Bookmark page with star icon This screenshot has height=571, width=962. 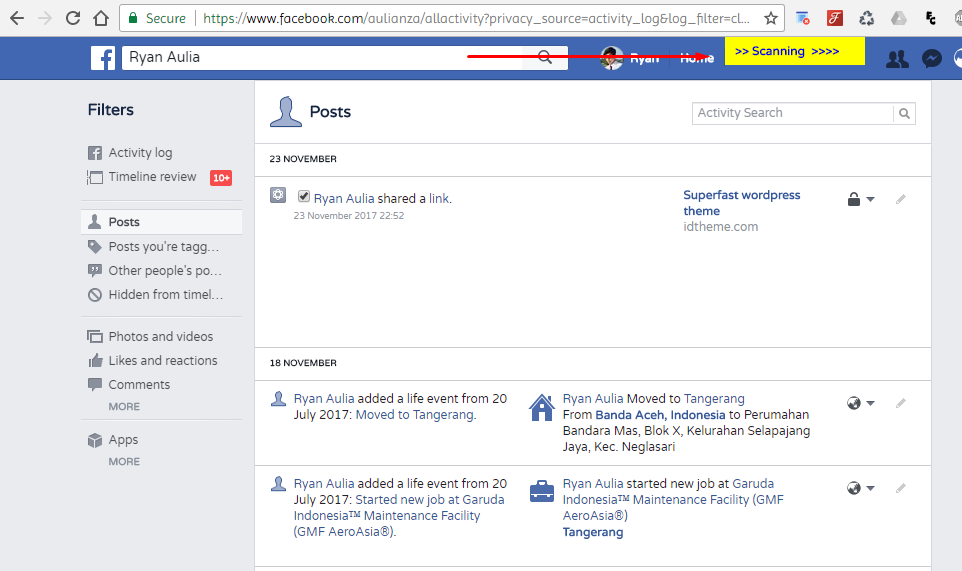pyautogui.click(x=771, y=18)
